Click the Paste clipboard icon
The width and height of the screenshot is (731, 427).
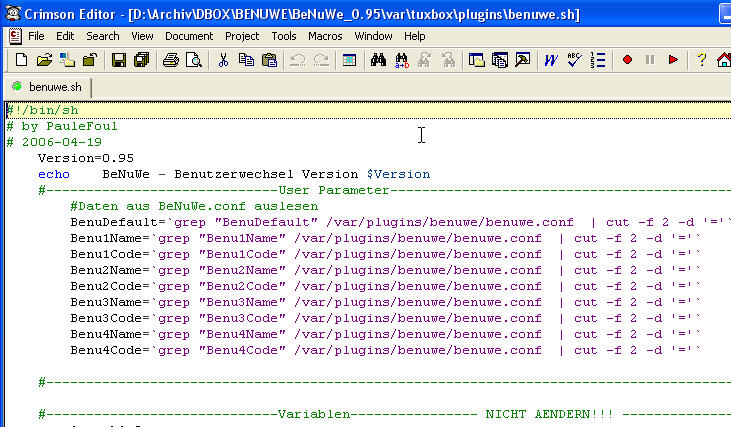click(x=269, y=61)
